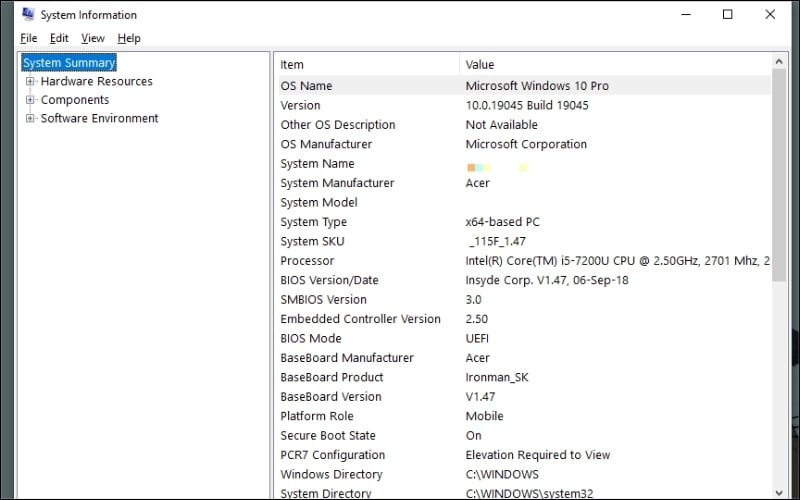Click the x64-based PC value

[x=503, y=222]
